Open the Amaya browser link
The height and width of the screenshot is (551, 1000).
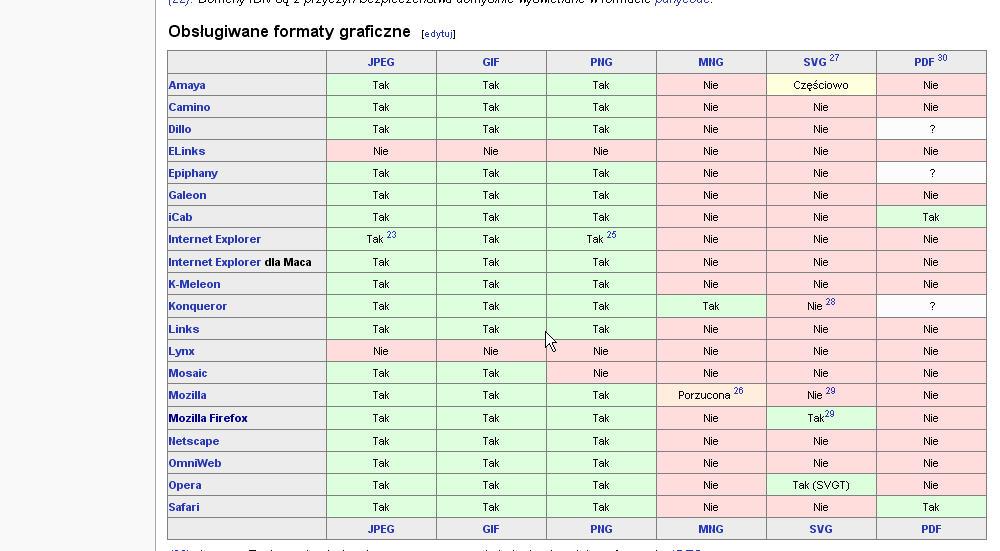pos(187,85)
